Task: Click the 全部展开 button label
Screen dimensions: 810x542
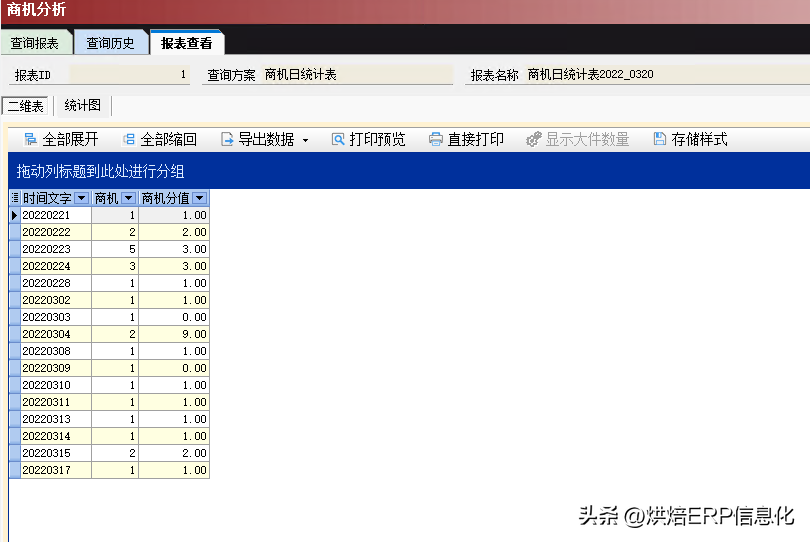Action: pyautogui.click(x=70, y=139)
